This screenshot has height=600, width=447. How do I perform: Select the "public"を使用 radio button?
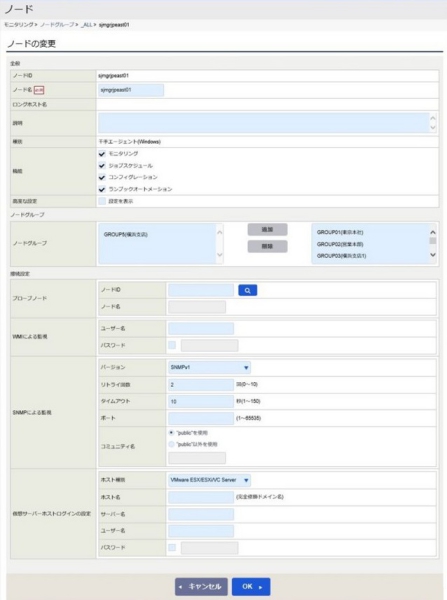click(171, 433)
